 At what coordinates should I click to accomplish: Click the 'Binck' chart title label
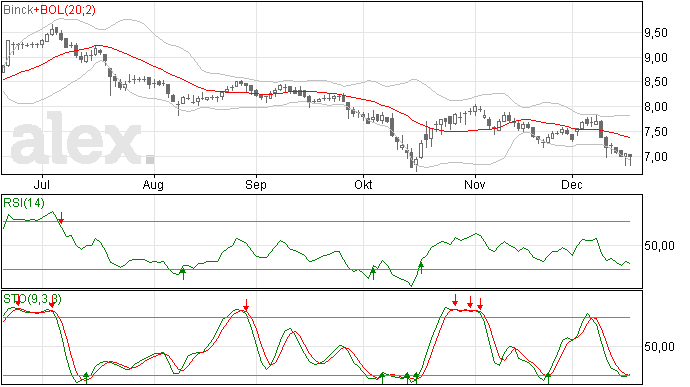pyautogui.click(x=18, y=10)
